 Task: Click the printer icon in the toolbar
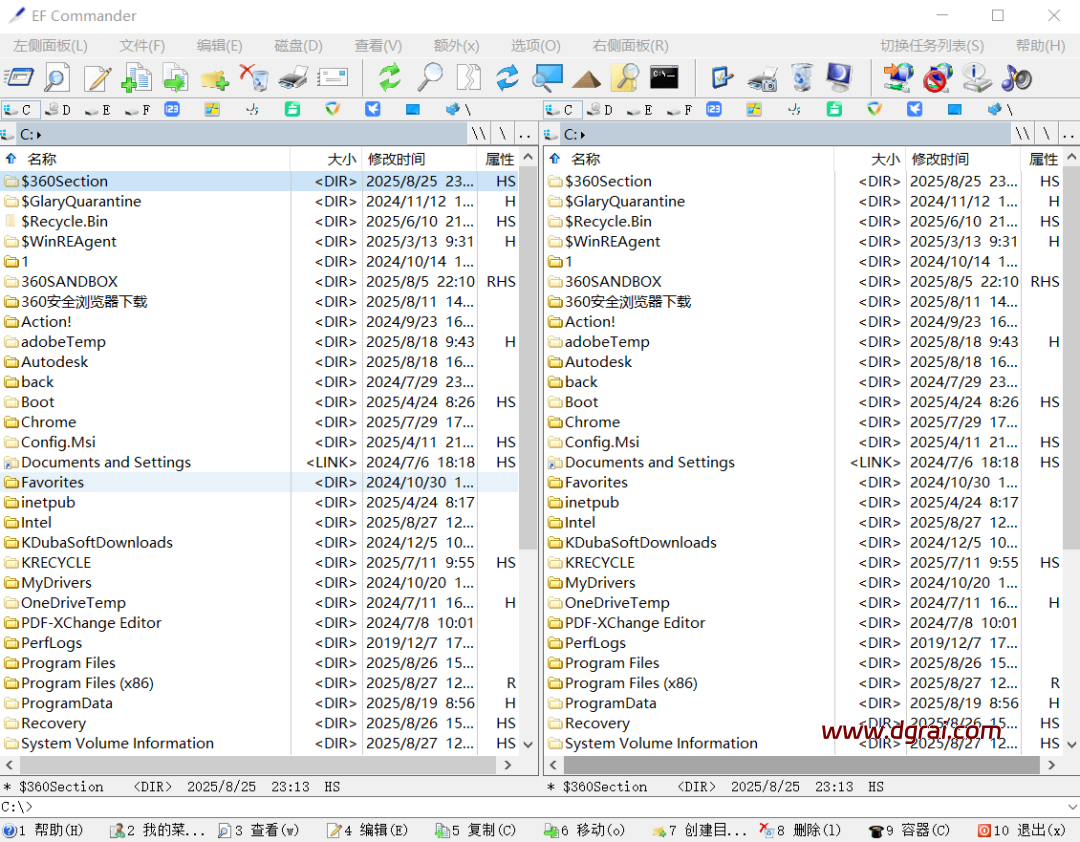(293, 77)
